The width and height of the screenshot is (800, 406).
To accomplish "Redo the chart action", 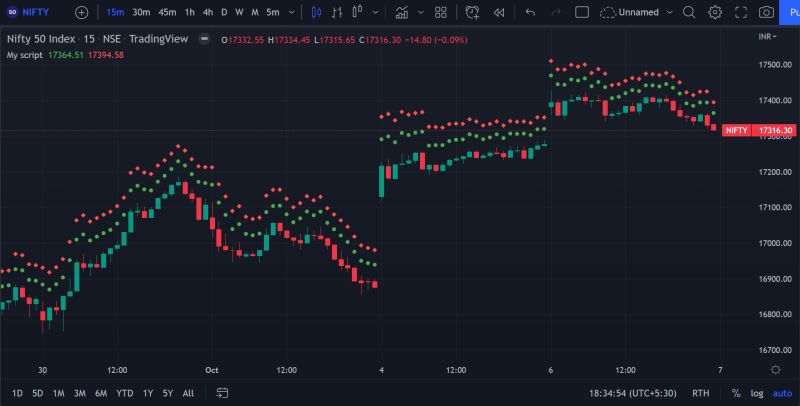I will (x=556, y=12).
